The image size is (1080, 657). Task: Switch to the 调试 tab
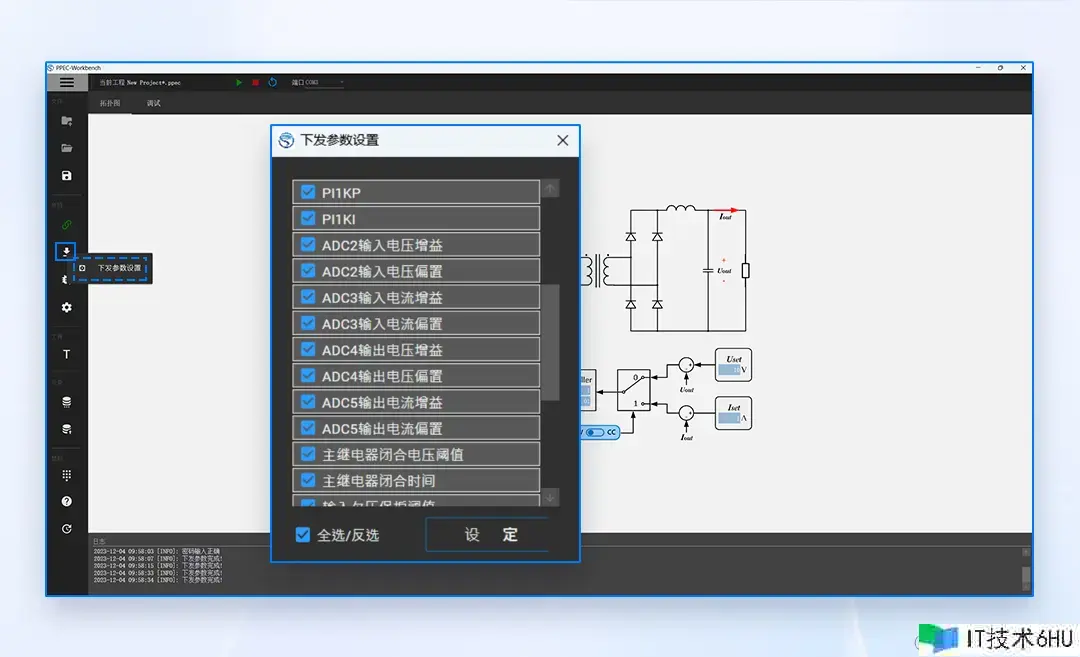click(153, 102)
